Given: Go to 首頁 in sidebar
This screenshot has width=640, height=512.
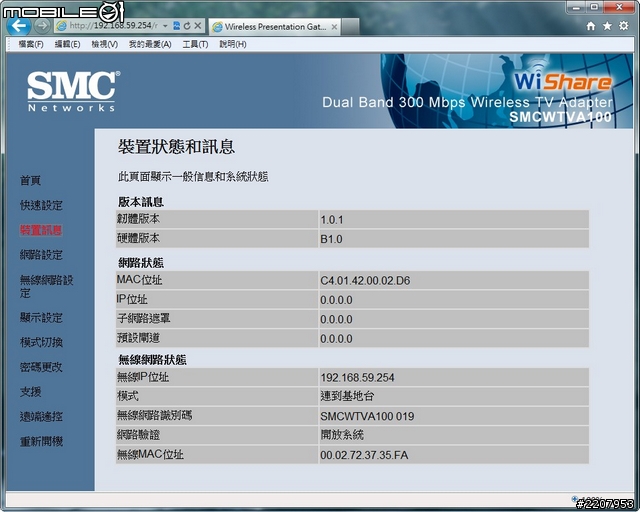Looking at the screenshot, I should coord(31,180).
